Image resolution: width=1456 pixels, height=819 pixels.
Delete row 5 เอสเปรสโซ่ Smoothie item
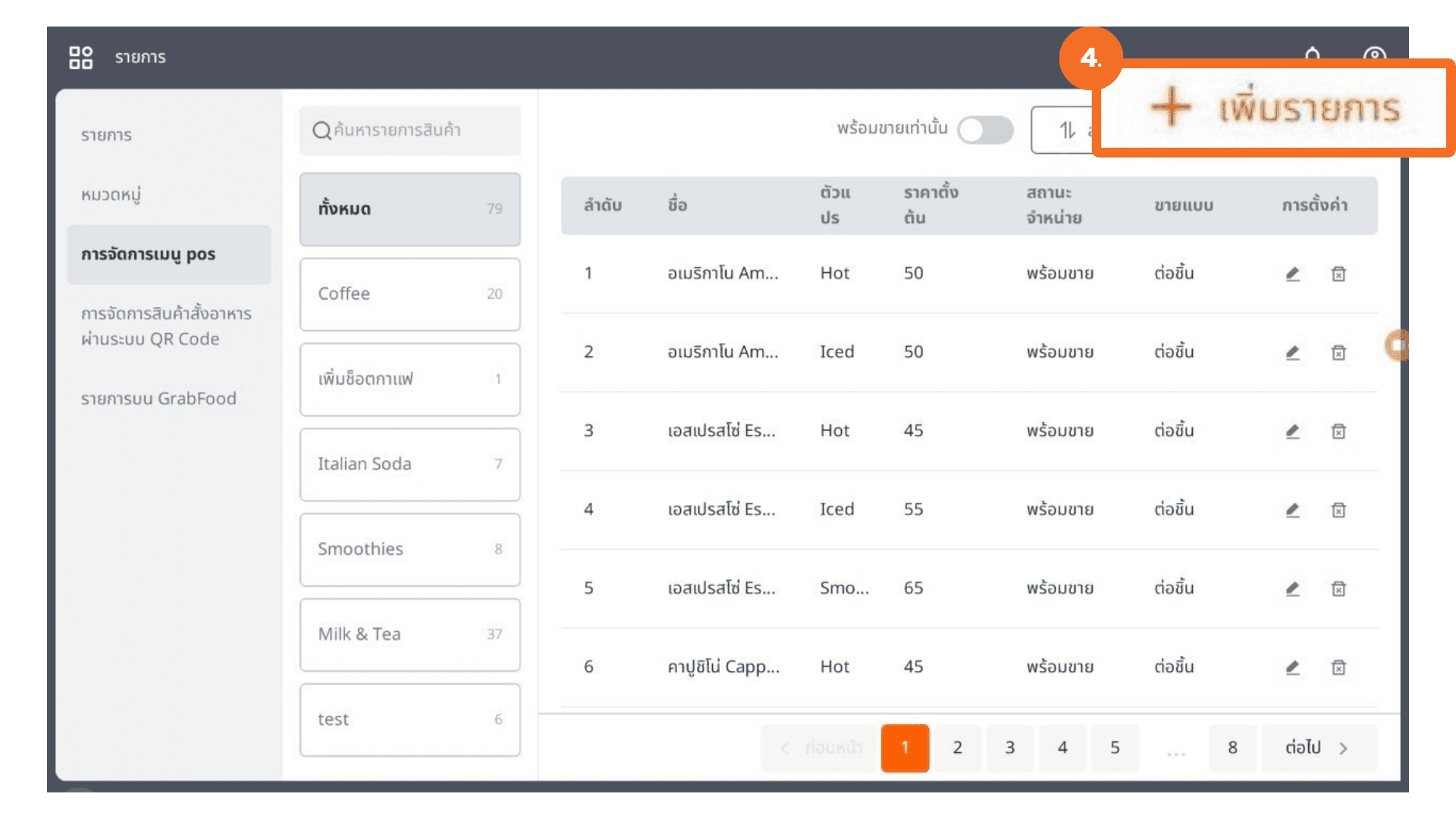pyautogui.click(x=1338, y=589)
